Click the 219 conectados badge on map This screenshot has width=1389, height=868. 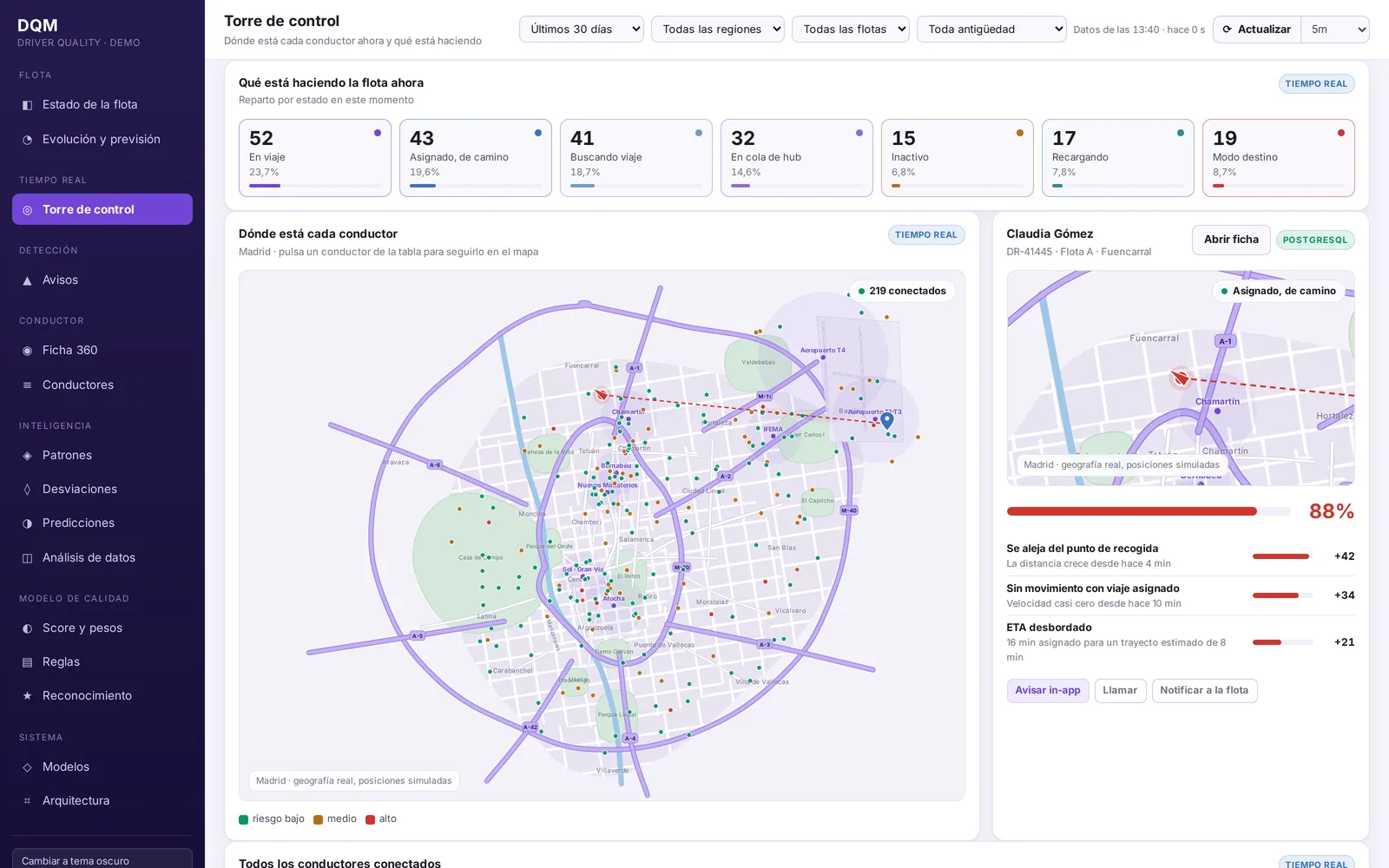pos(902,292)
